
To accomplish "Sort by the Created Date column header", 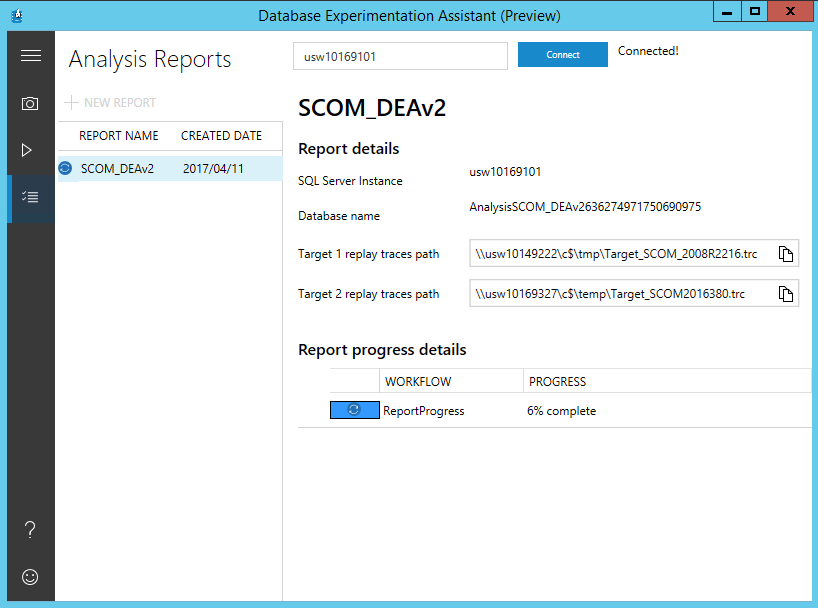I will (x=221, y=136).
